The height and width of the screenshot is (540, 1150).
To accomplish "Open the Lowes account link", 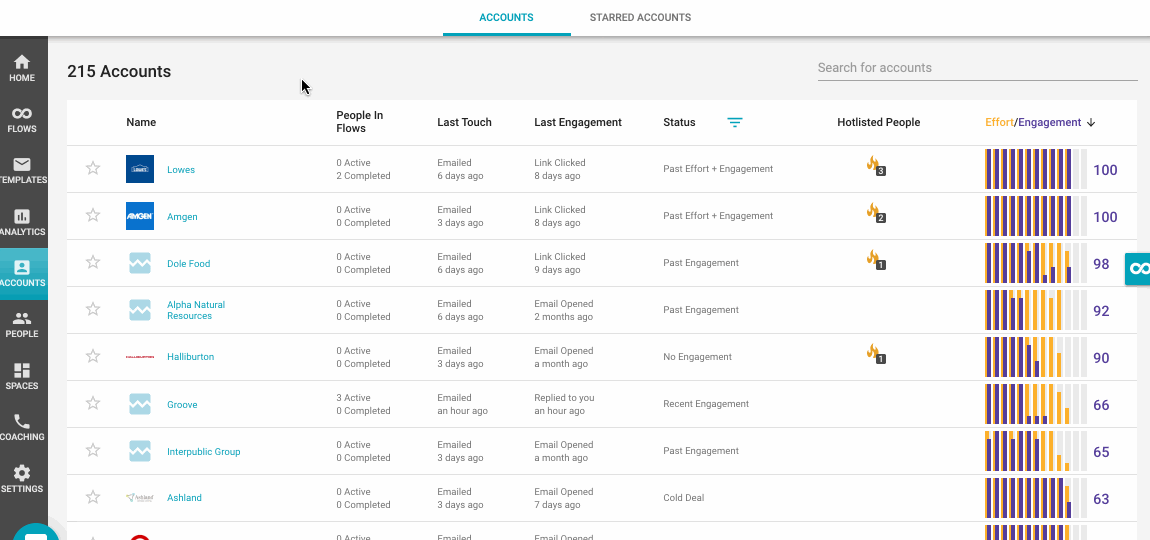I will click(181, 169).
